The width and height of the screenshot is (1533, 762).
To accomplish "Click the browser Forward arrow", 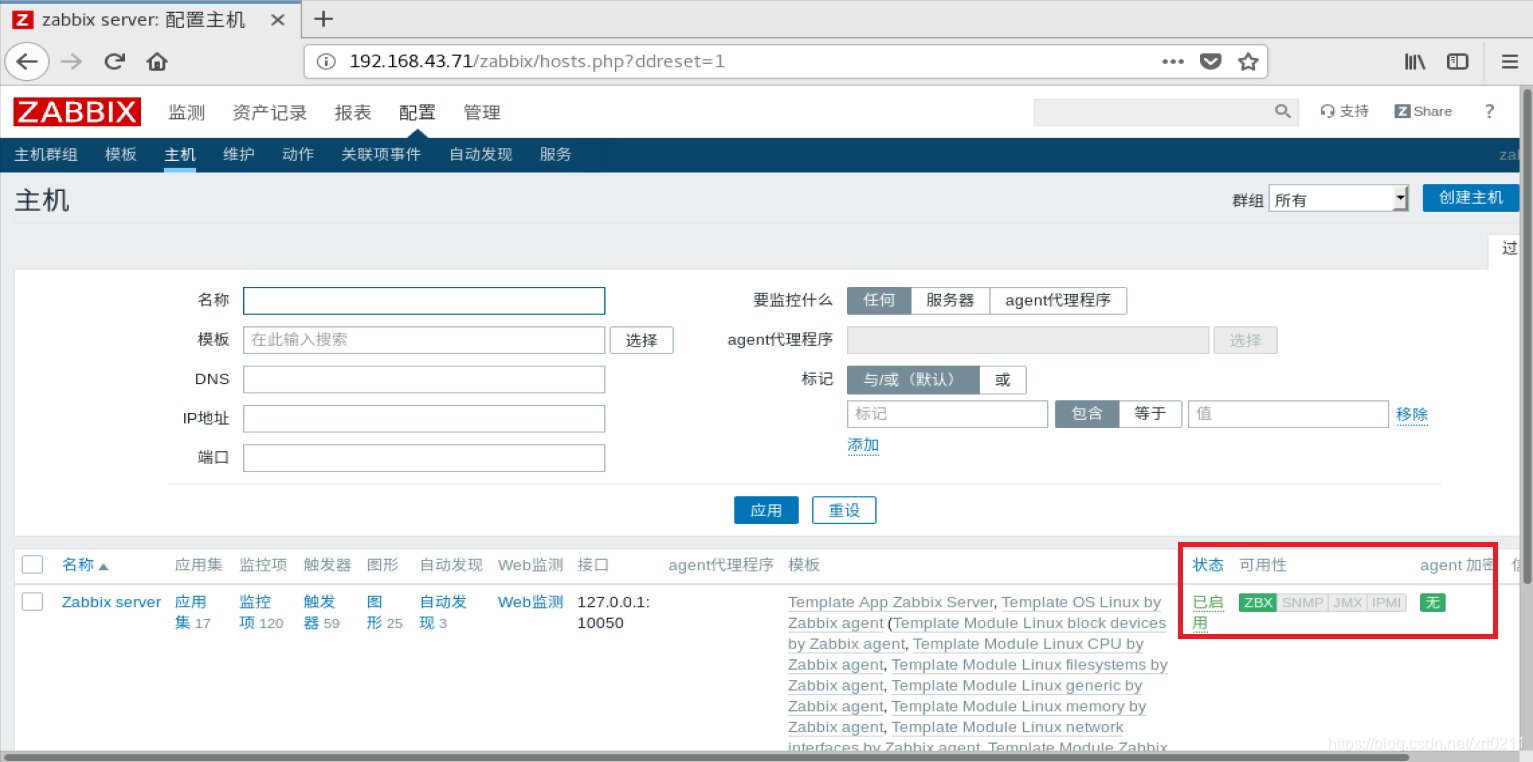I will point(71,62).
